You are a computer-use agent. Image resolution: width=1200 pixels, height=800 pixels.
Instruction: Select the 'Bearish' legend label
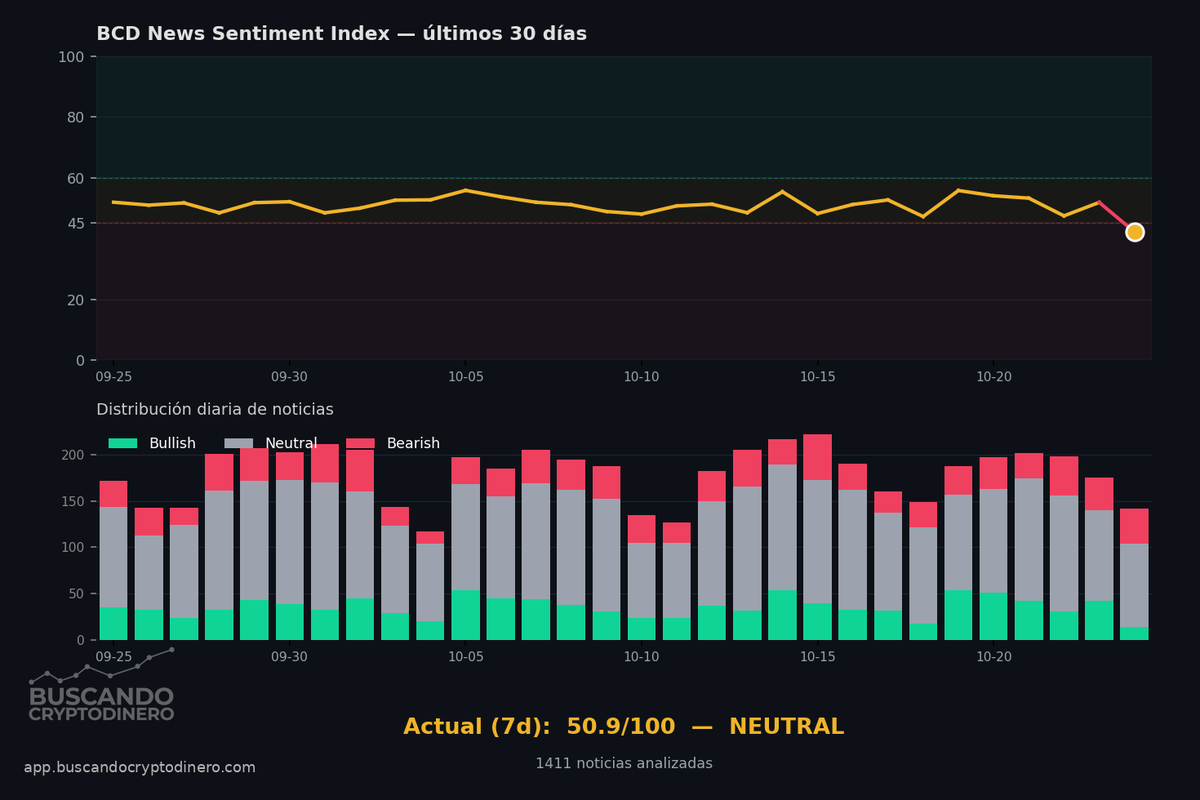point(413,443)
